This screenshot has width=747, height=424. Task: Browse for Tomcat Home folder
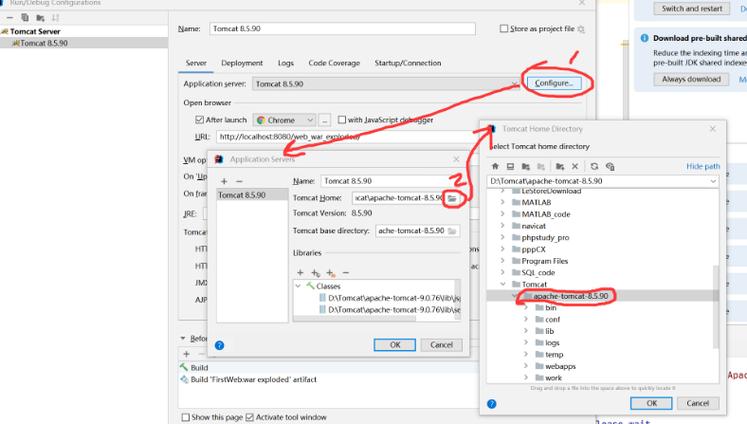pos(452,198)
